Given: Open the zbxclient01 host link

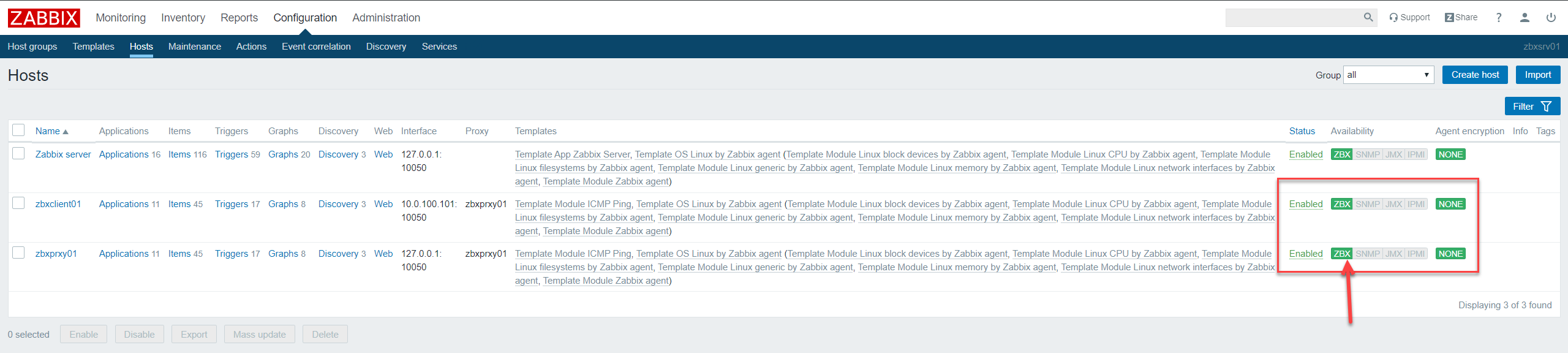Looking at the screenshot, I should (58, 204).
